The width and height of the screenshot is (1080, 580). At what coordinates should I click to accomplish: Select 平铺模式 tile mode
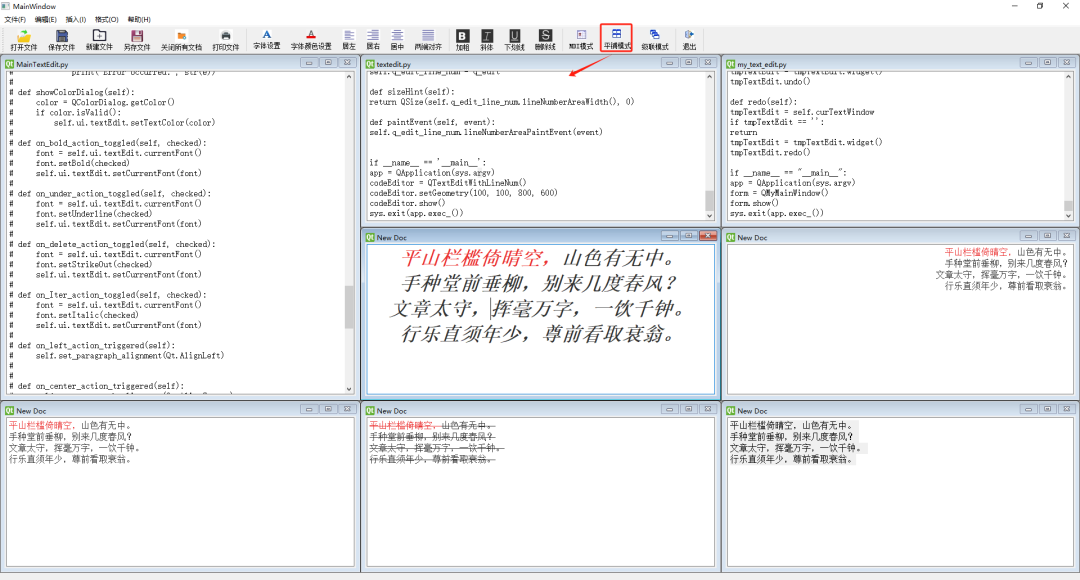tap(616, 39)
